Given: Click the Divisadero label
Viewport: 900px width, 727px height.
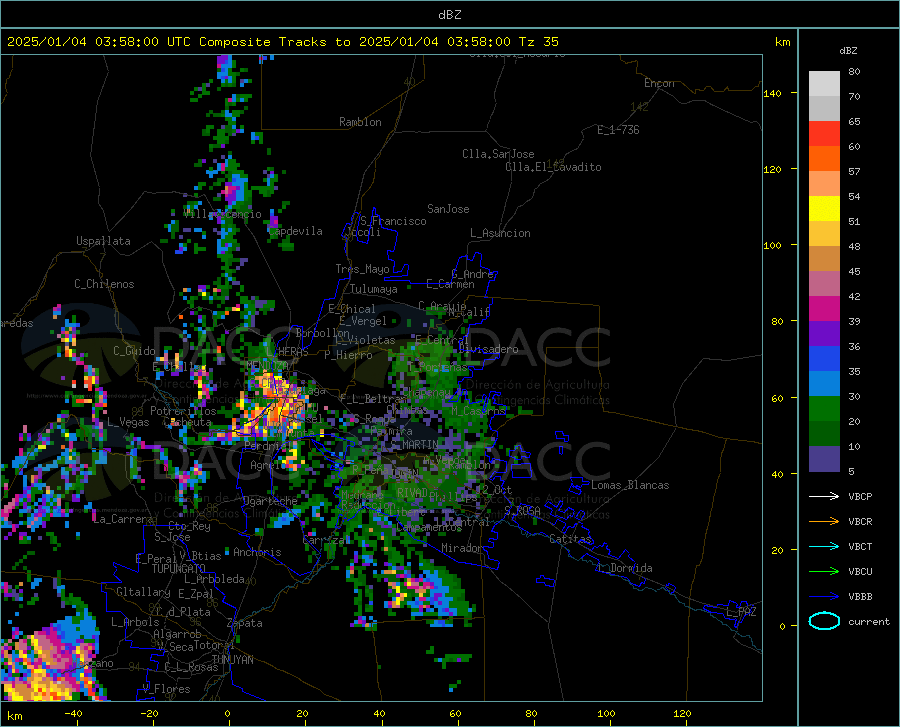Looking at the screenshot, I should [488, 349].
